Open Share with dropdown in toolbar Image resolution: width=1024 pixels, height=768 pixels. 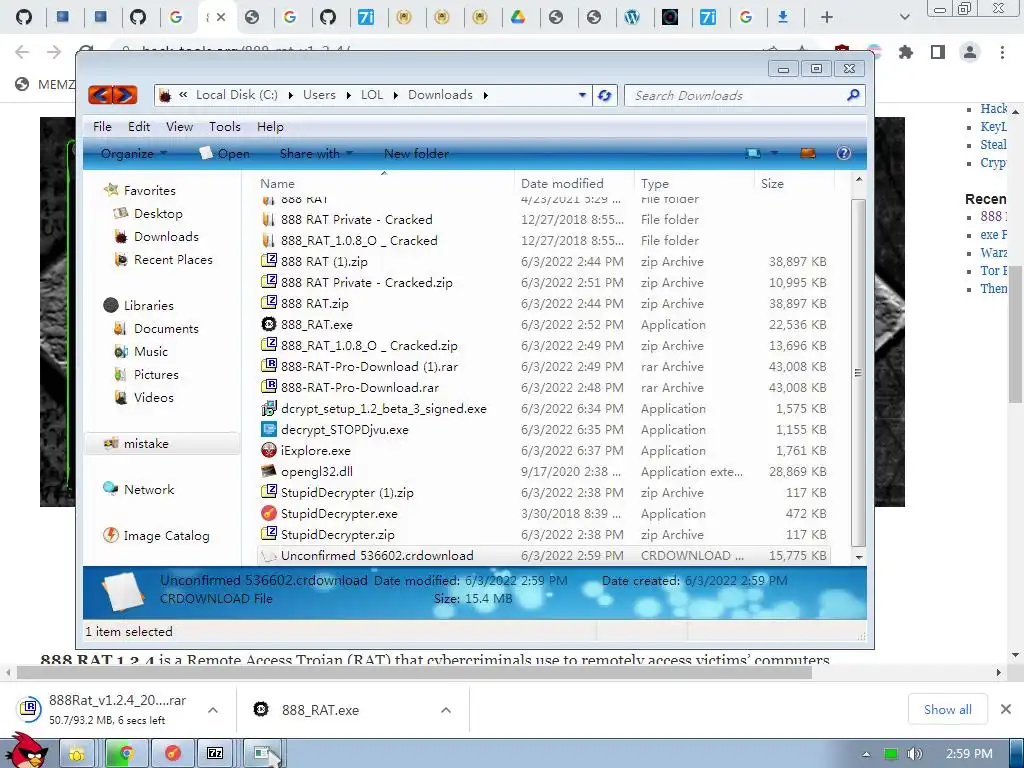pos(316,153)
